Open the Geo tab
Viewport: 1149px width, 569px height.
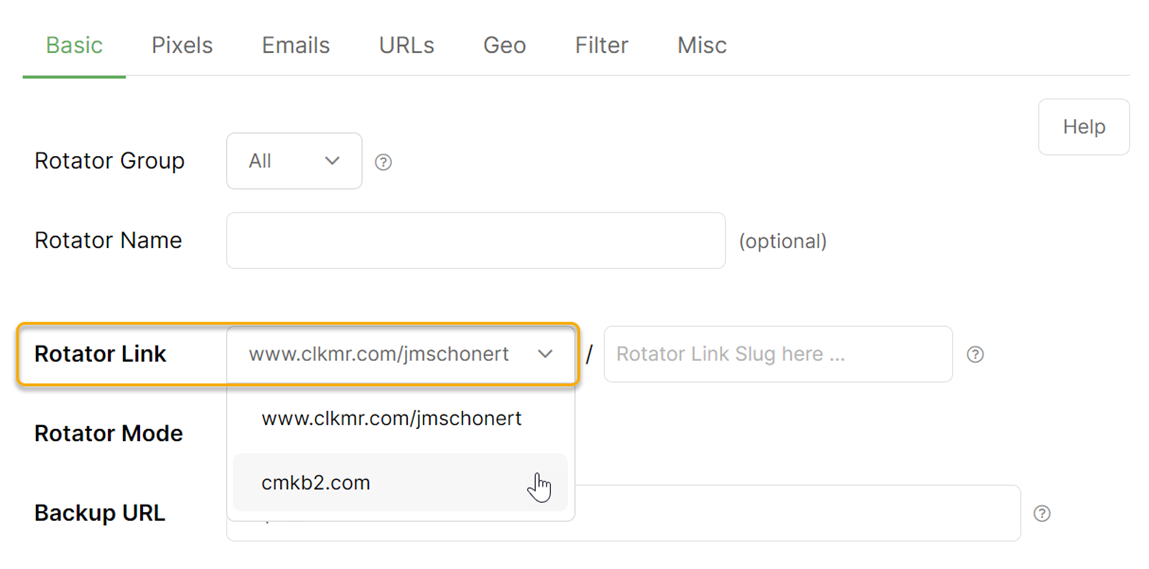(504, 46)
